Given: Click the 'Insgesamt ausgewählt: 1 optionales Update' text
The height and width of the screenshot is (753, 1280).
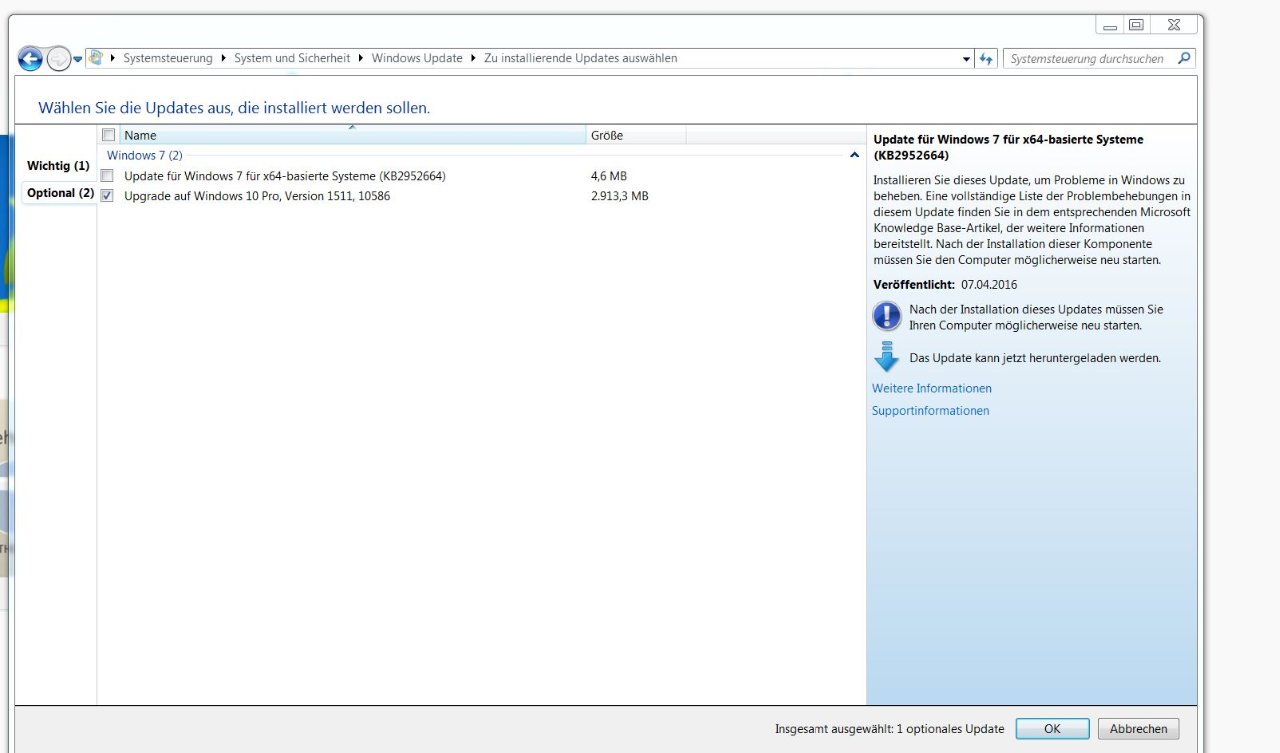Looking at the screenshot, I should [x=890, y=729].
